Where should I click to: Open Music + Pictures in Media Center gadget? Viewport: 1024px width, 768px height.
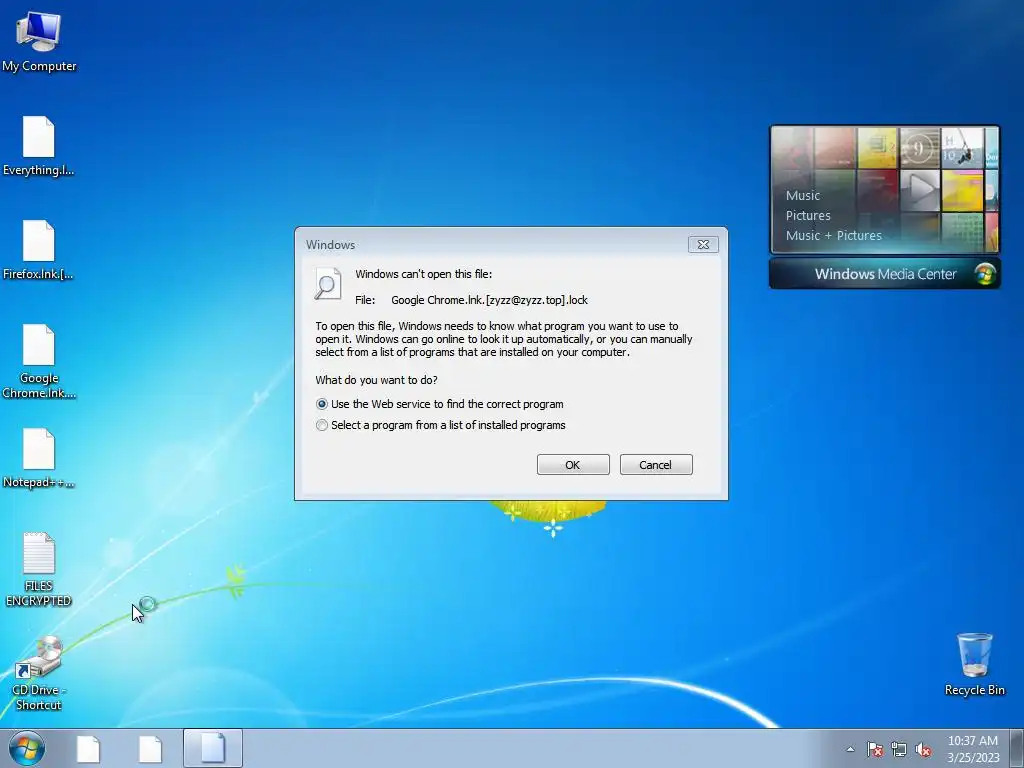point(833,236)
